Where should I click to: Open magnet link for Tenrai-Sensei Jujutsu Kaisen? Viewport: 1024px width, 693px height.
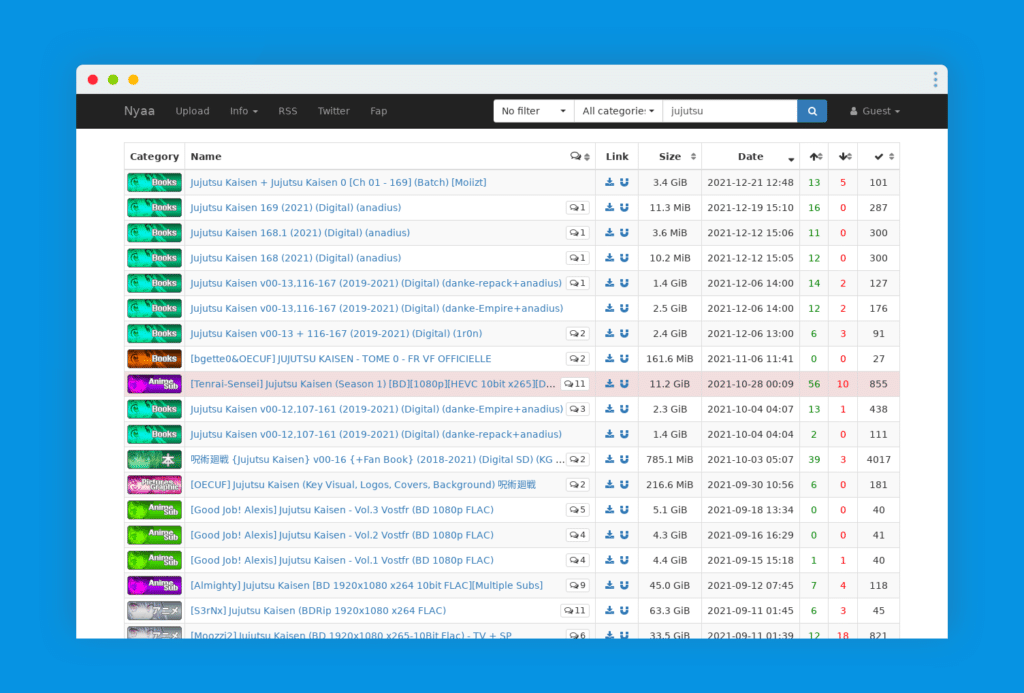tap(624, 384)
